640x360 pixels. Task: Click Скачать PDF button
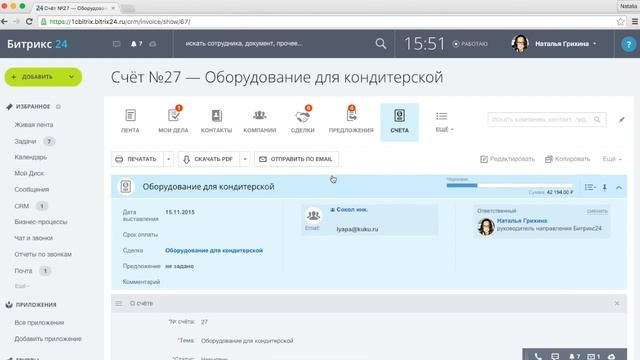209,159
